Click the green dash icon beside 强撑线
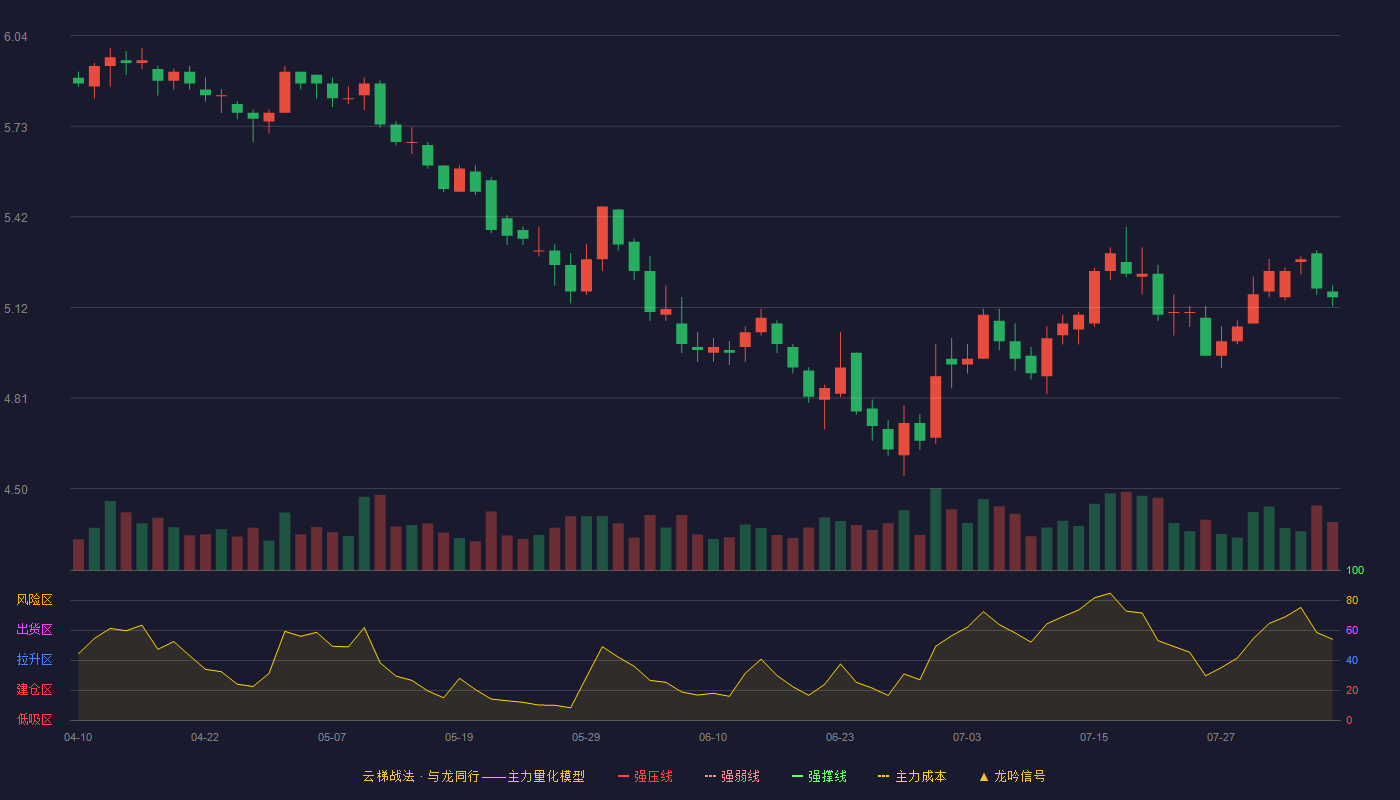1400x800 pixels. 798,776
